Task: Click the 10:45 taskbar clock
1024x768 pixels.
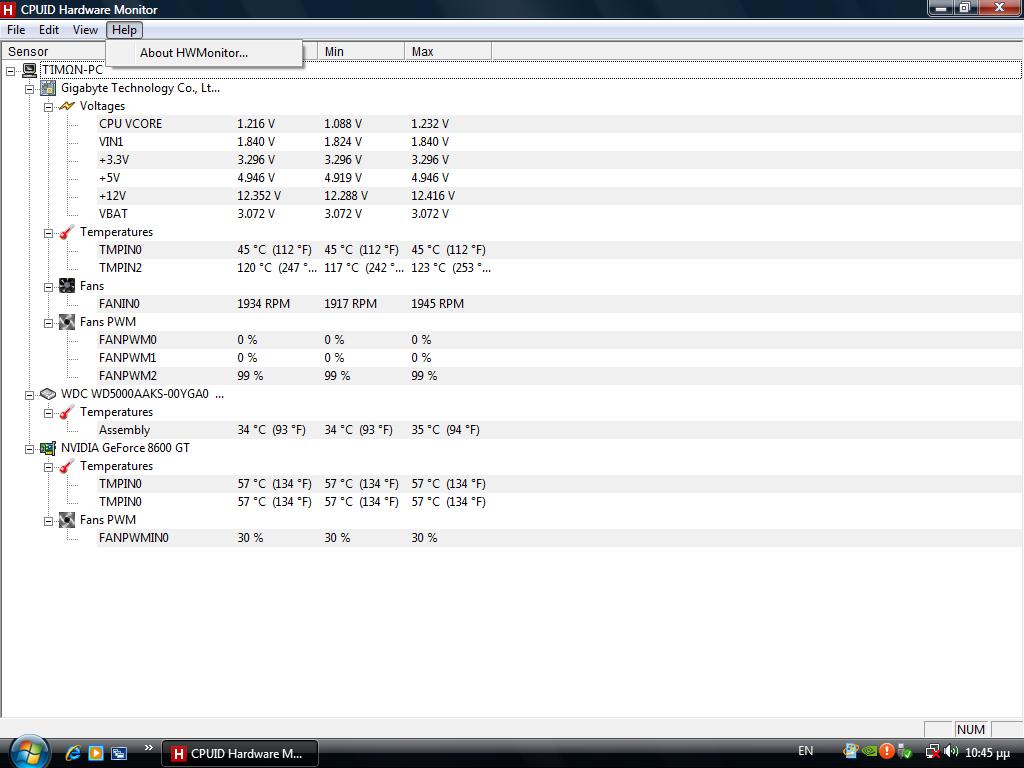Action: 987,753
